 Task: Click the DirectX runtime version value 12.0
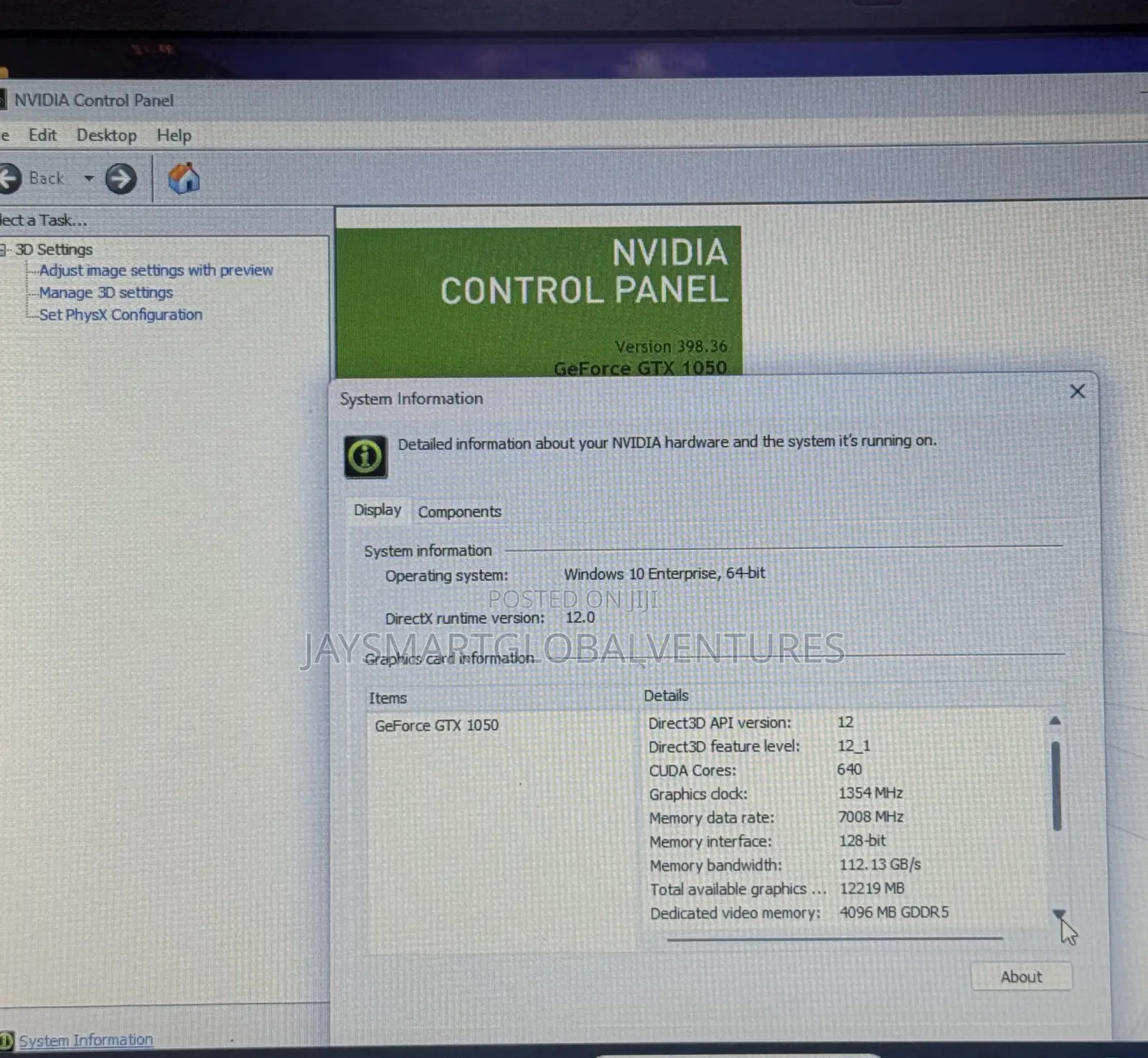click(580, 617)
